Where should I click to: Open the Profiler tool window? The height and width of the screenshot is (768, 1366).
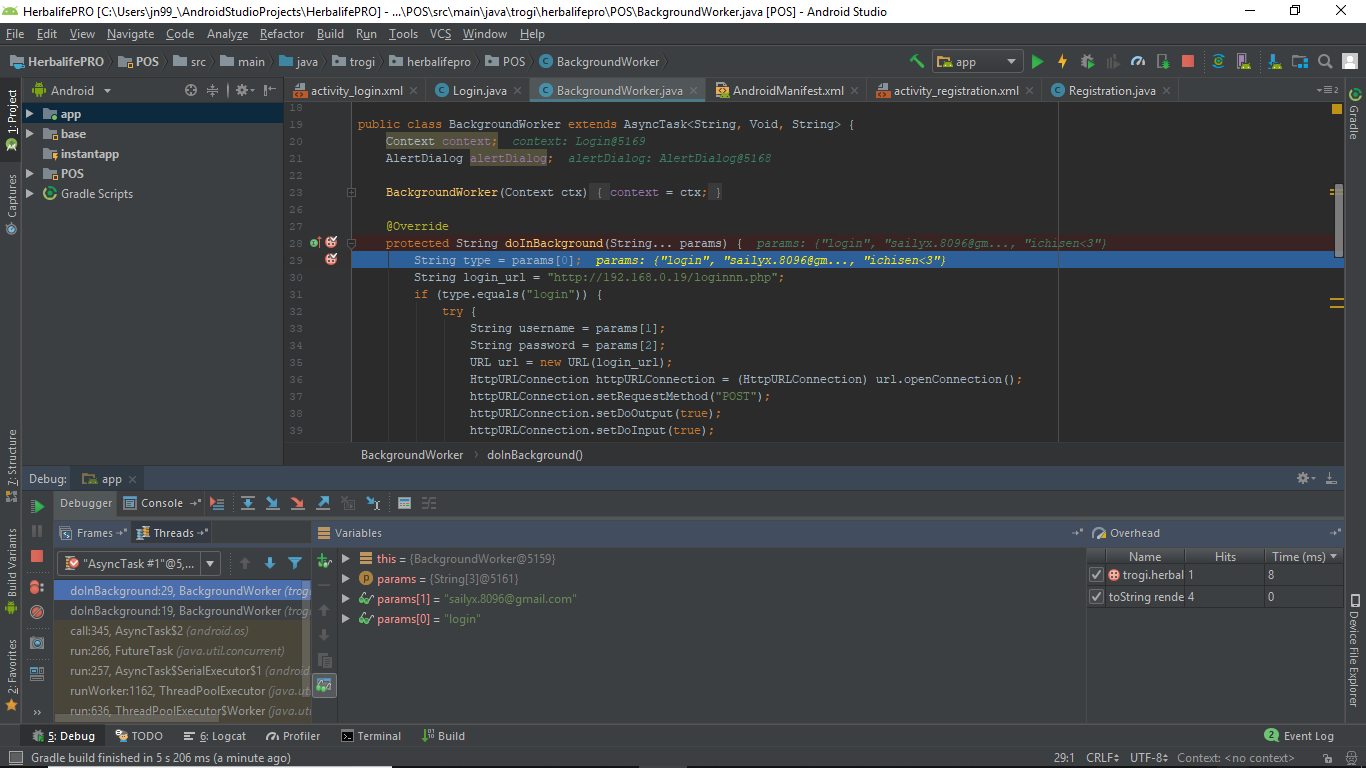(x=293, y=736)
